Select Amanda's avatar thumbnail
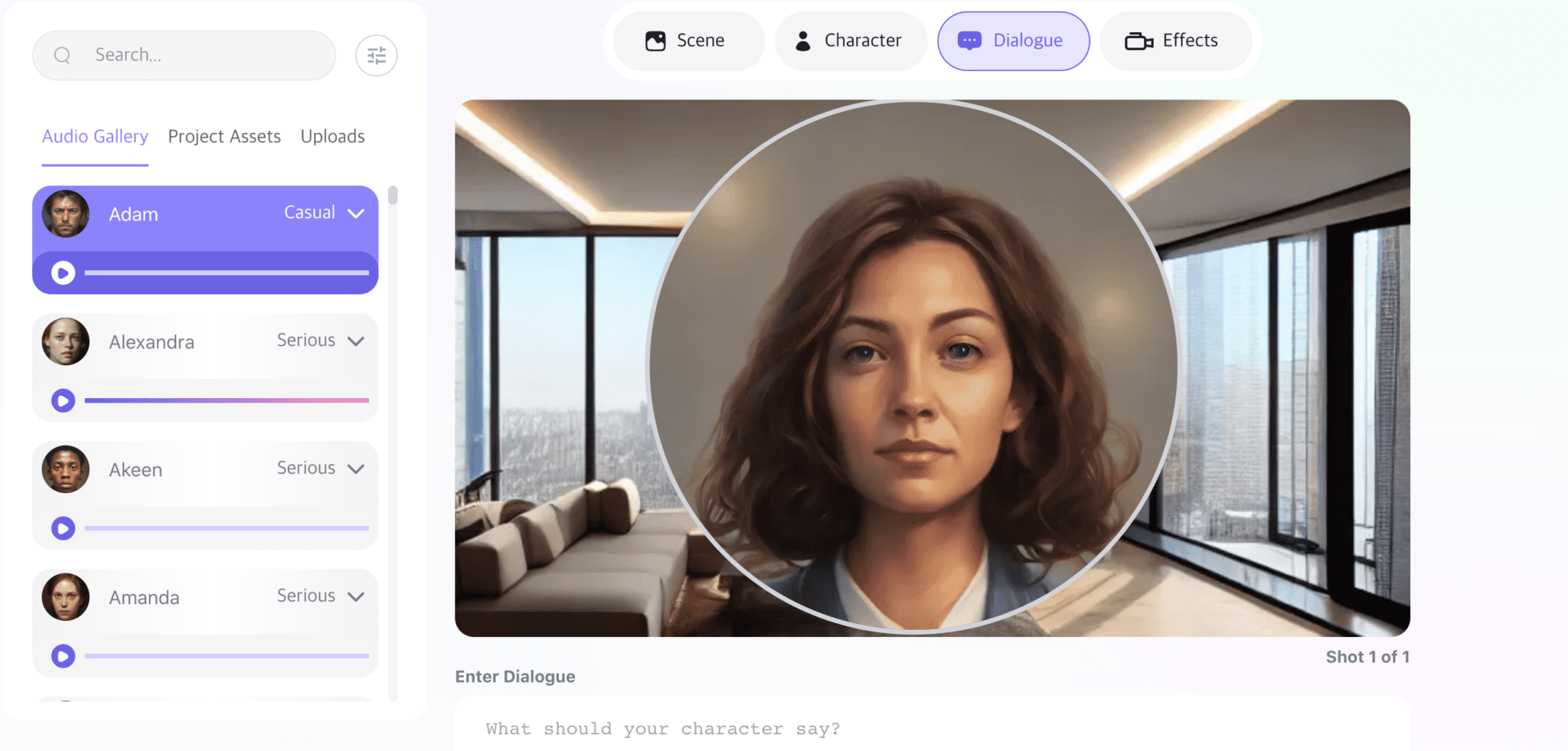Screen dimensions: 1568x751 pos(66,597)
